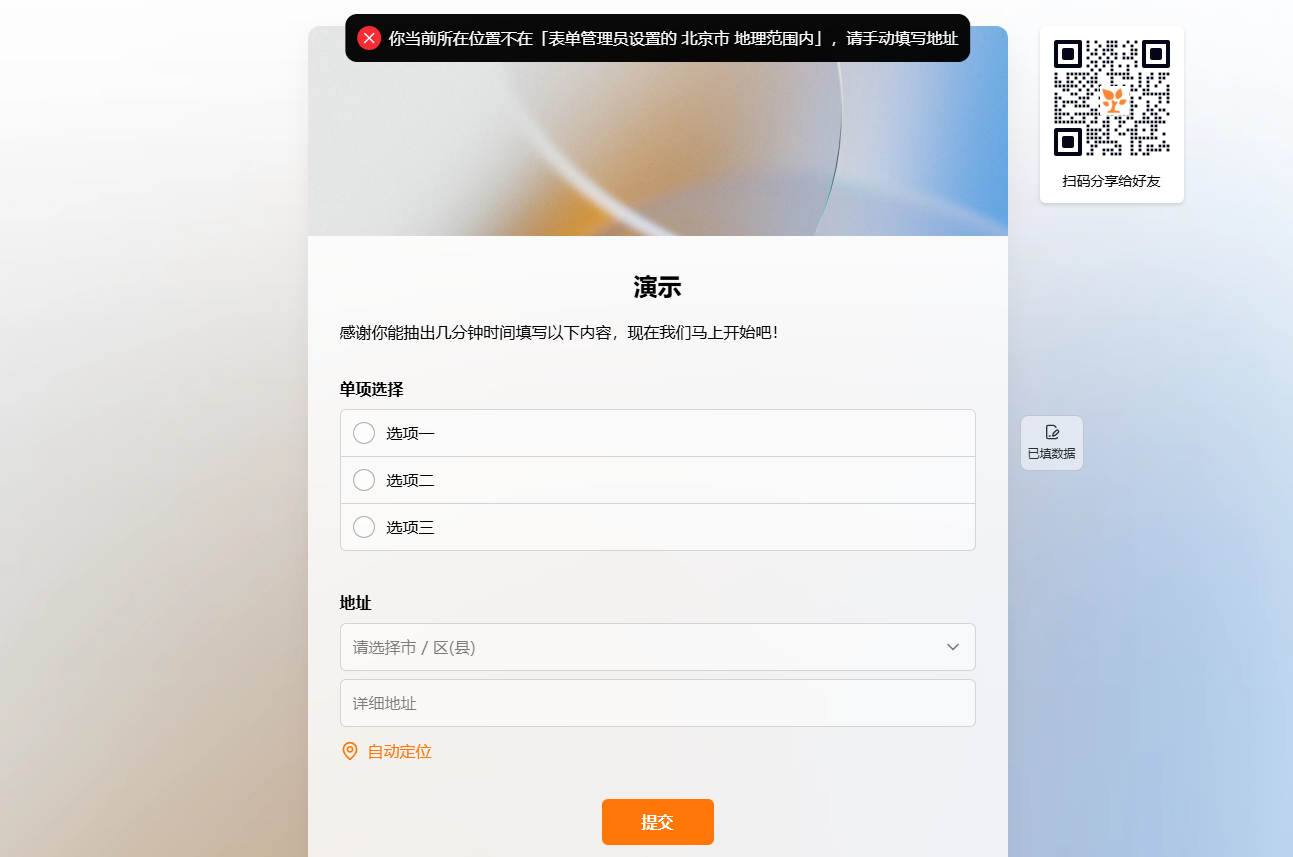Image resolution: width=1293 pixels, height=857 pixels.
Task: Click the form header banner image
Action: [657, 131]
